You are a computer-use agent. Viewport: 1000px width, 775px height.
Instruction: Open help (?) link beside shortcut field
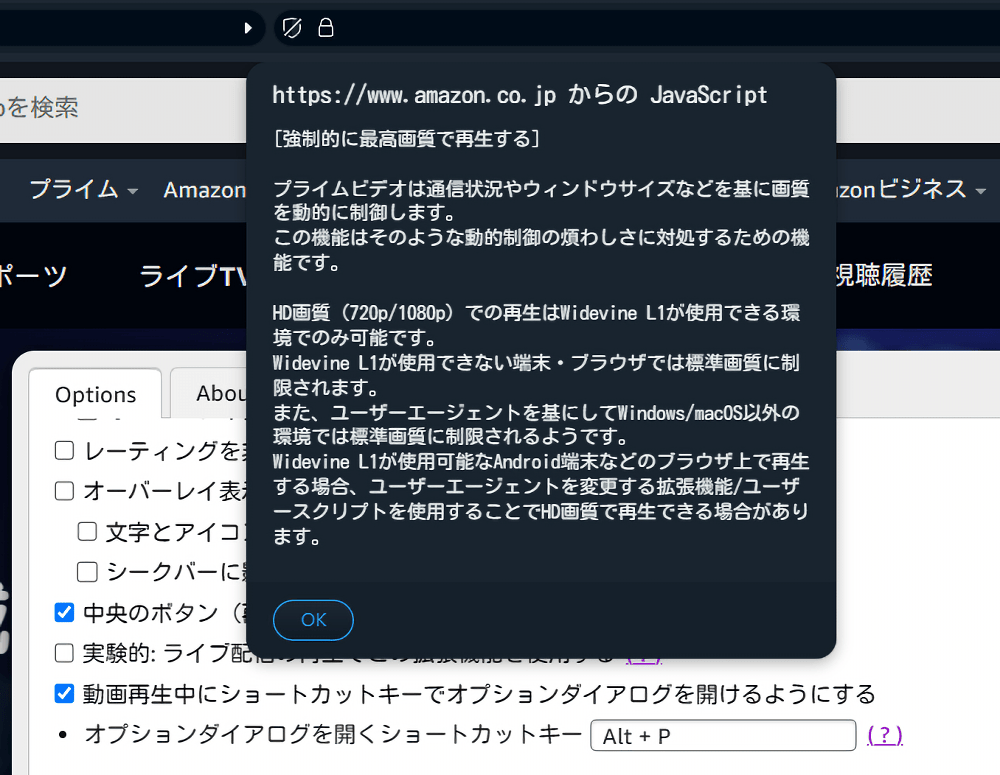click(885, 735)
